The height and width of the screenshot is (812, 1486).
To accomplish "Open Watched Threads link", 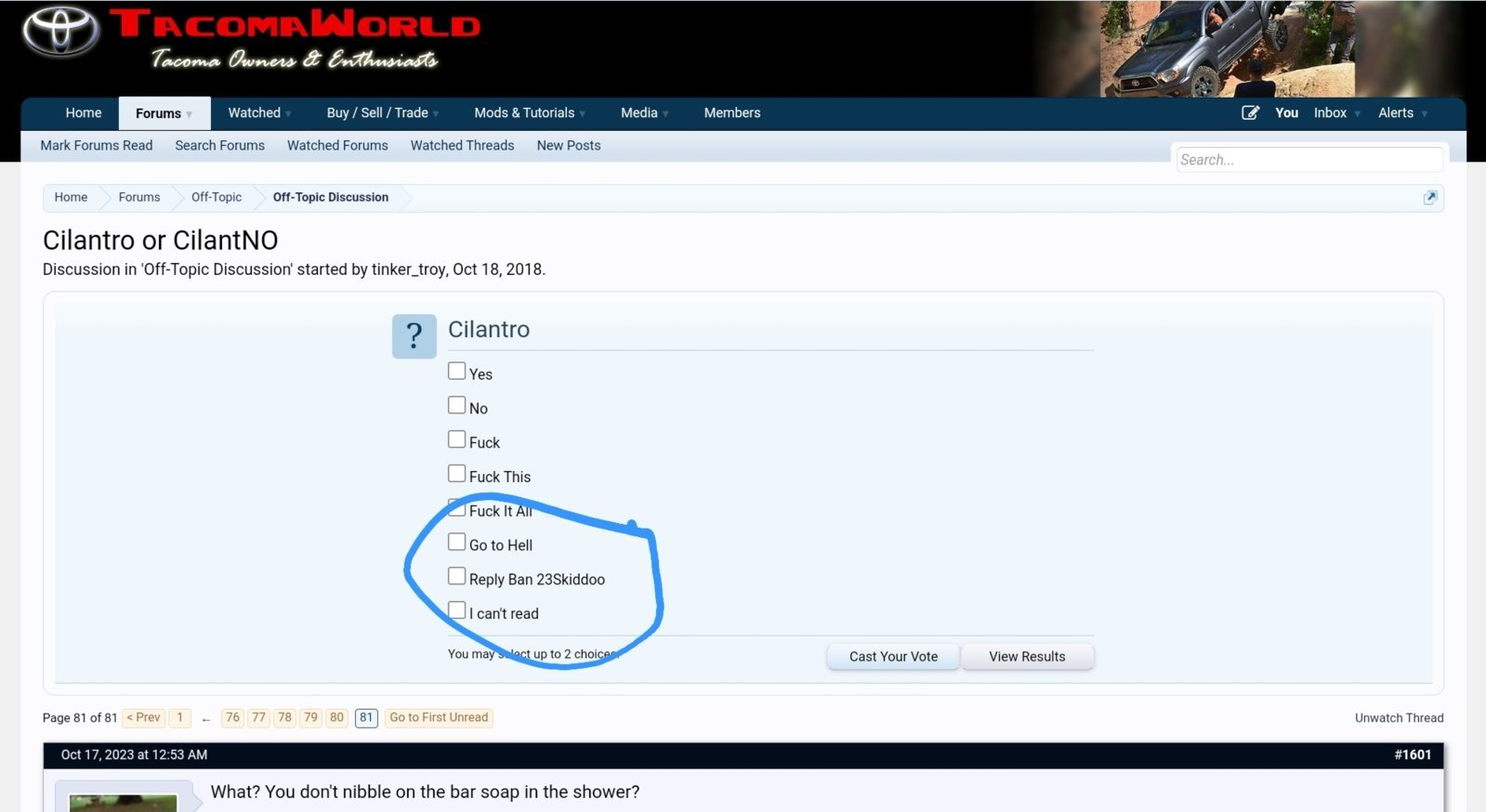I will pos(462,145).
